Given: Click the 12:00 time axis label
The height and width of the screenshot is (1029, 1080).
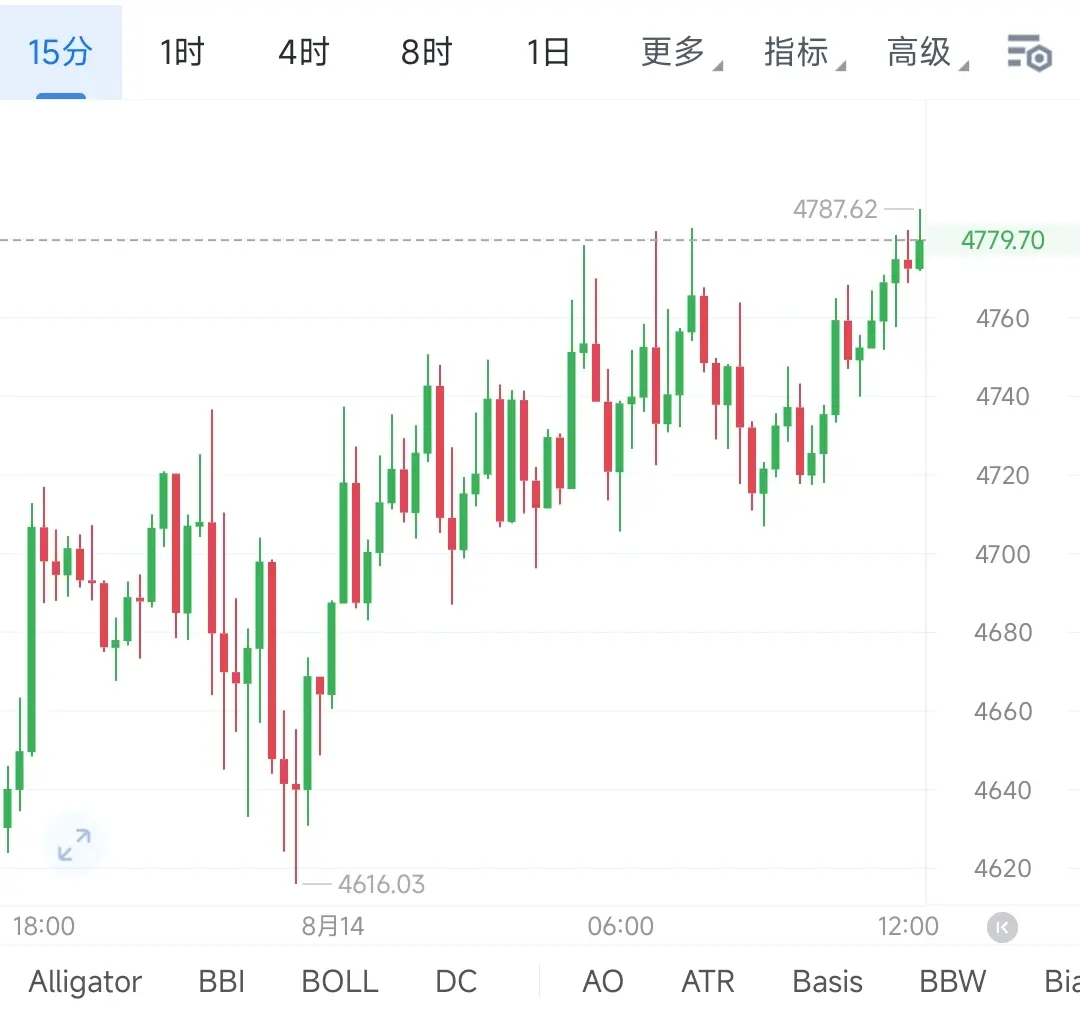Looking at the screenshot, I should [x=908, y=926].
